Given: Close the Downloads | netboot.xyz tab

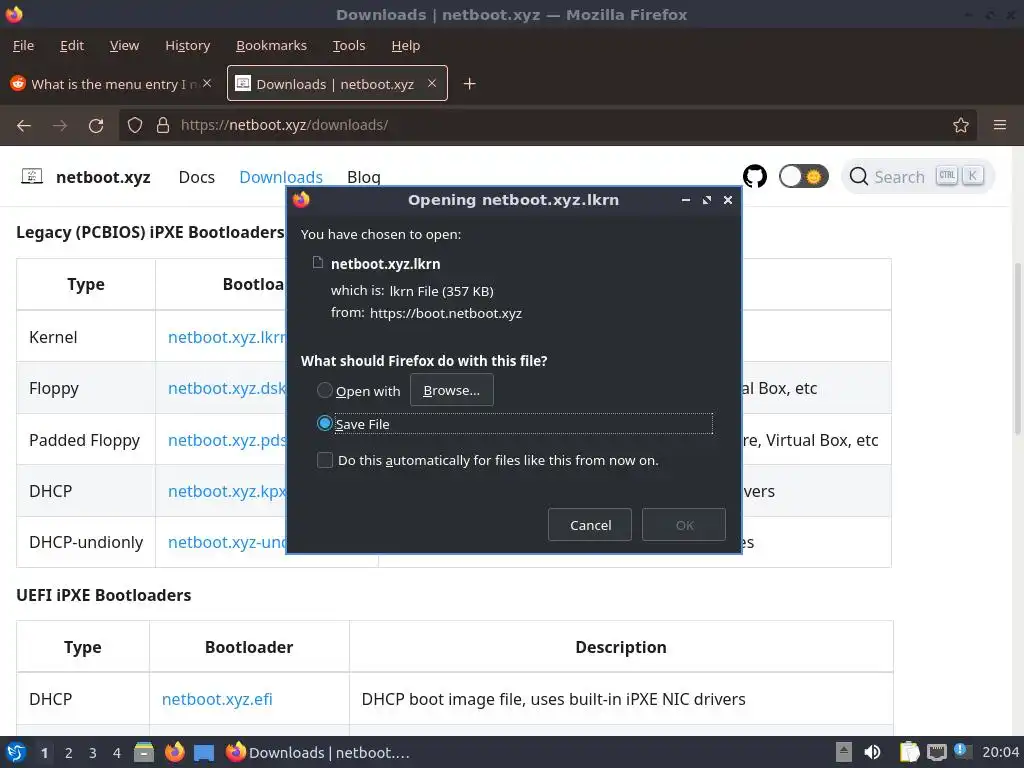Looking at the screenshot, I should pos(432,83).
